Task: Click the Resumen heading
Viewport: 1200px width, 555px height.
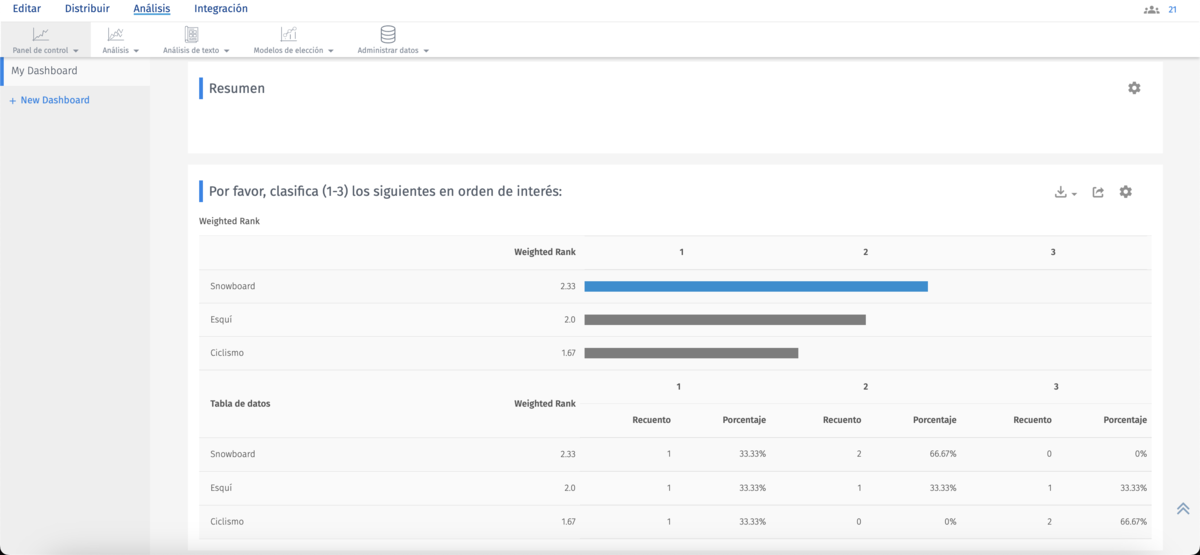Action: coord(237,88)
